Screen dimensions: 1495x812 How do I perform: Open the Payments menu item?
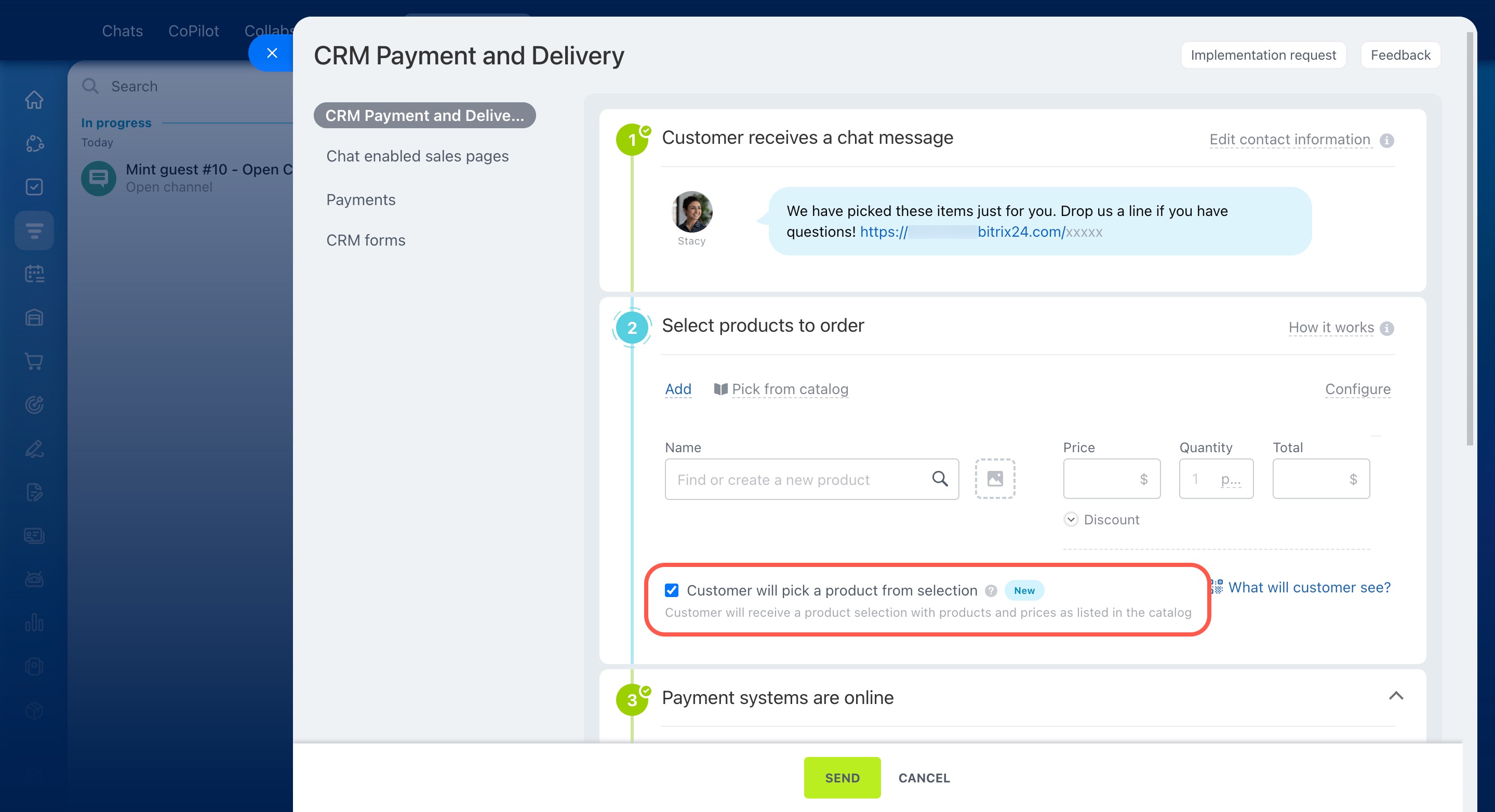361,200
